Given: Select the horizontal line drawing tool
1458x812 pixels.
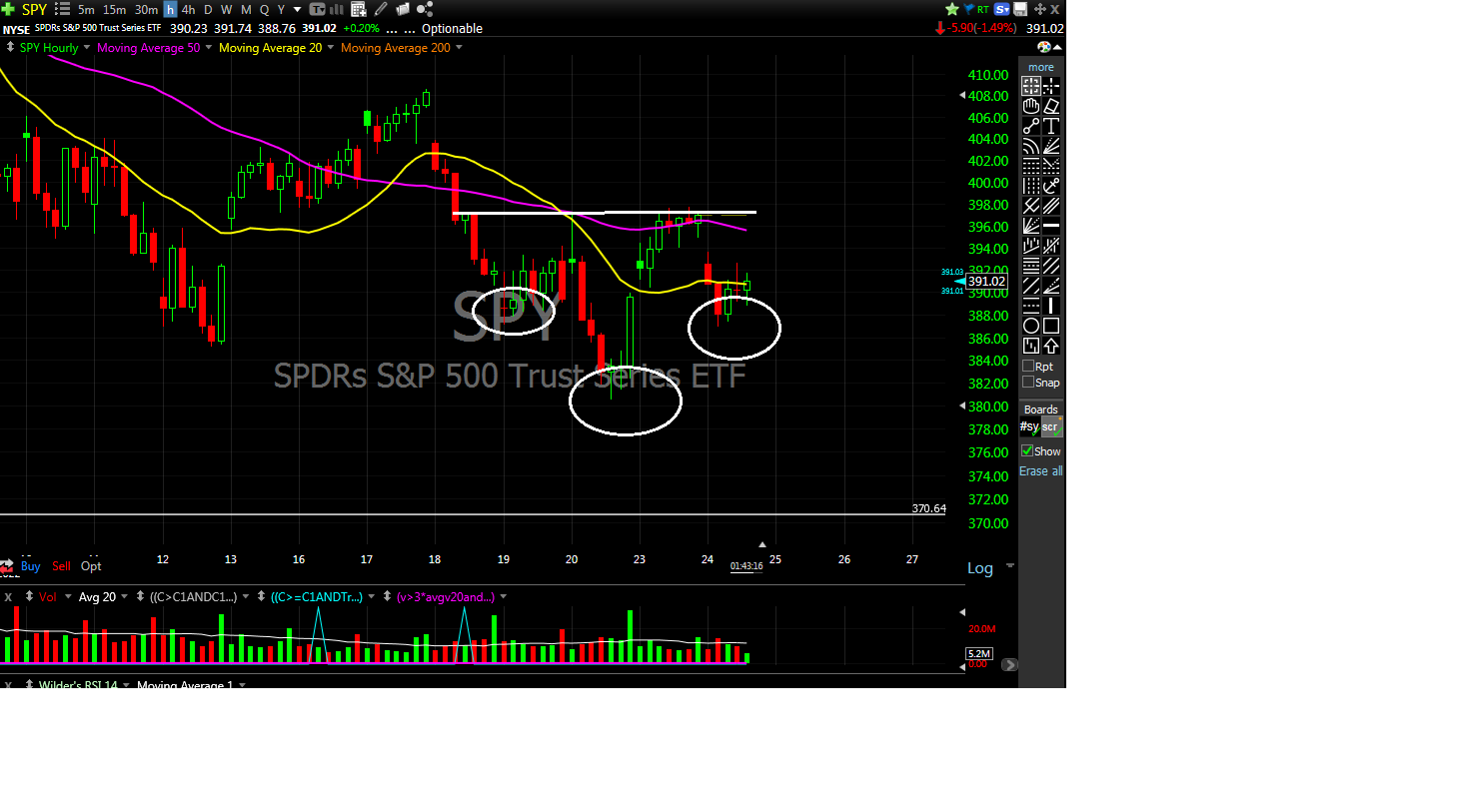Looking at the screenshot, I should (x=1051, y=226).
